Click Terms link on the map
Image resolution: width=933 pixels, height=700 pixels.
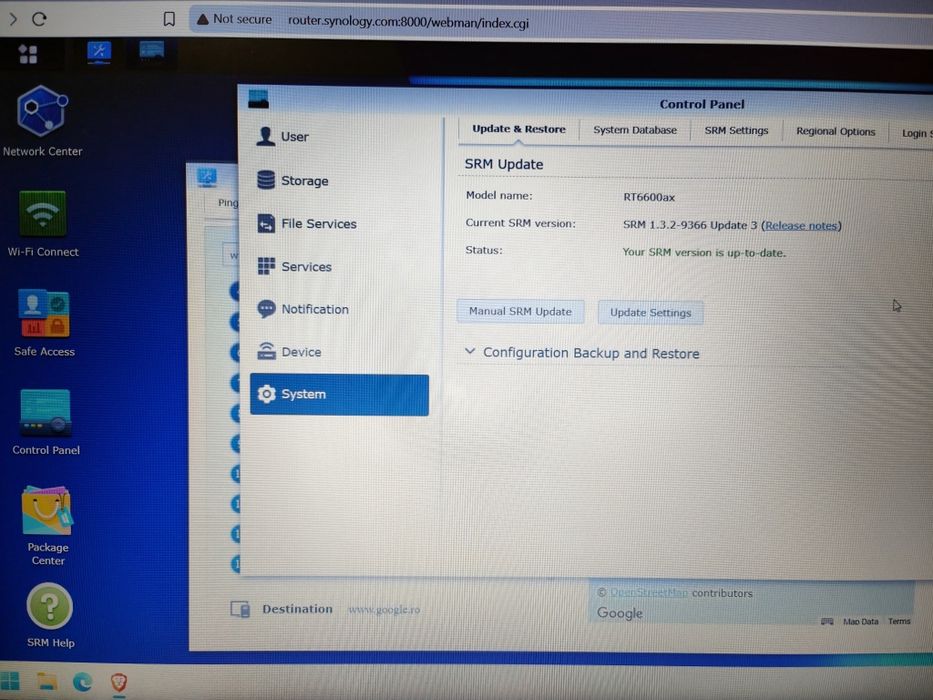(x=899, y=621)
